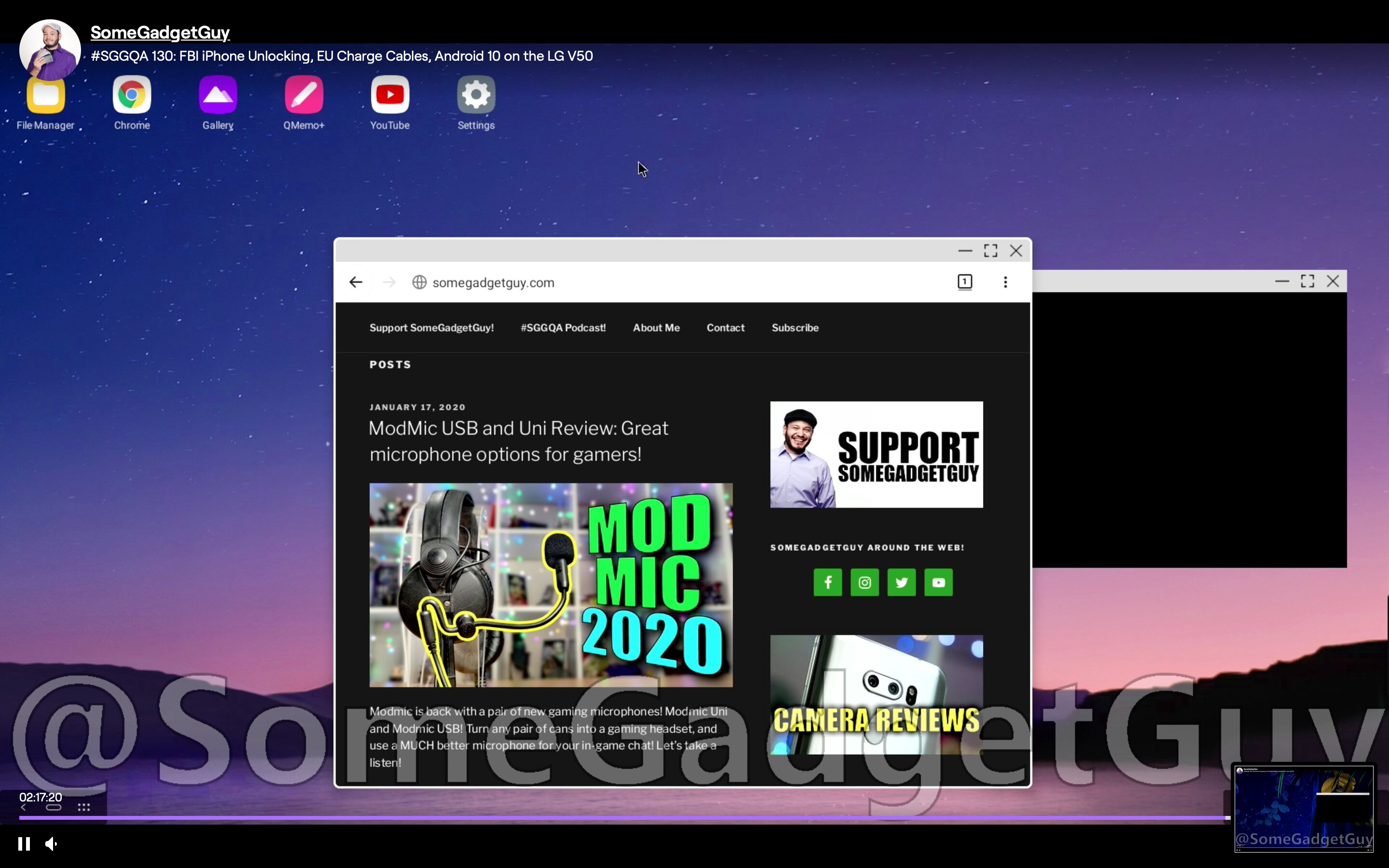The width and height of the screenshot is (1389, 868).
Task: Maximize the black background window
Action: (x=1307, y=281)
